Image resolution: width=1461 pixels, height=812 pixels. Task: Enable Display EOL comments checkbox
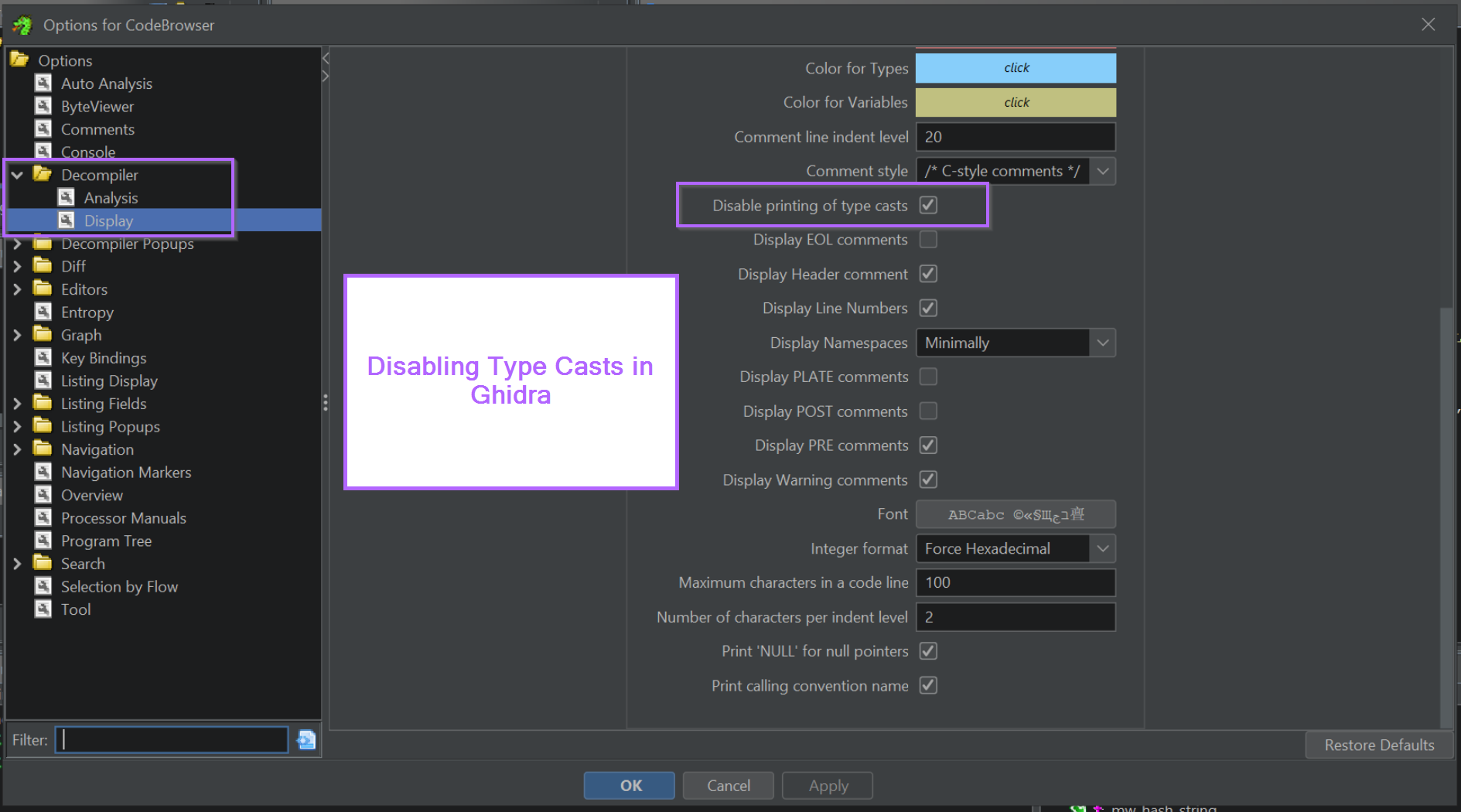click(928, 240)
